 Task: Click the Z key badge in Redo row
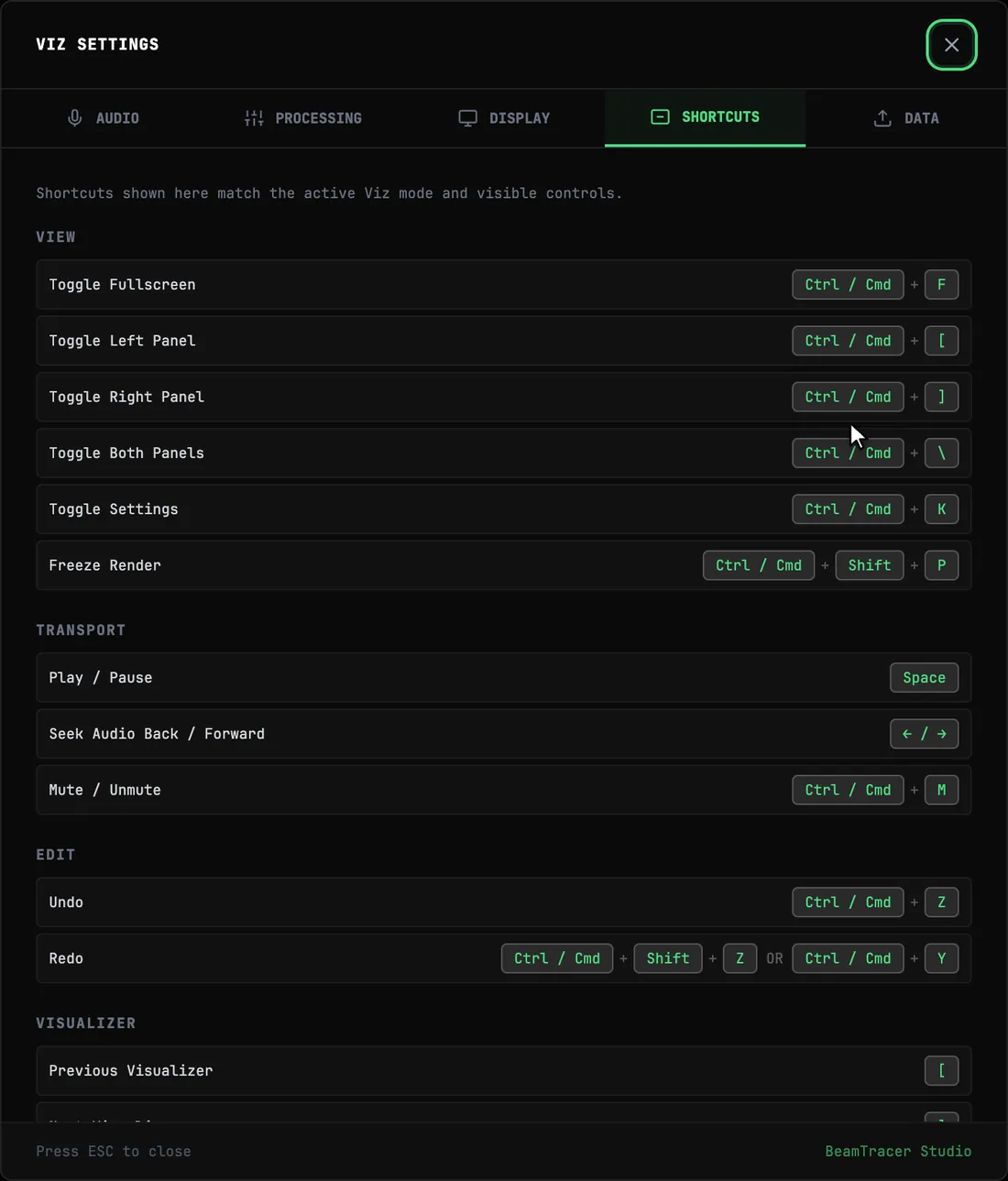[740, 958]
